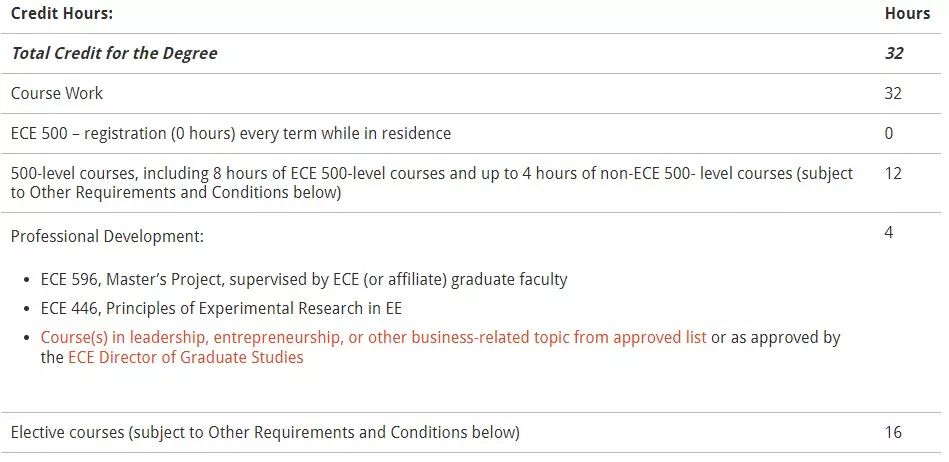Click the Professional Development heading
This screenshot has height=462, width=949.
107,236
